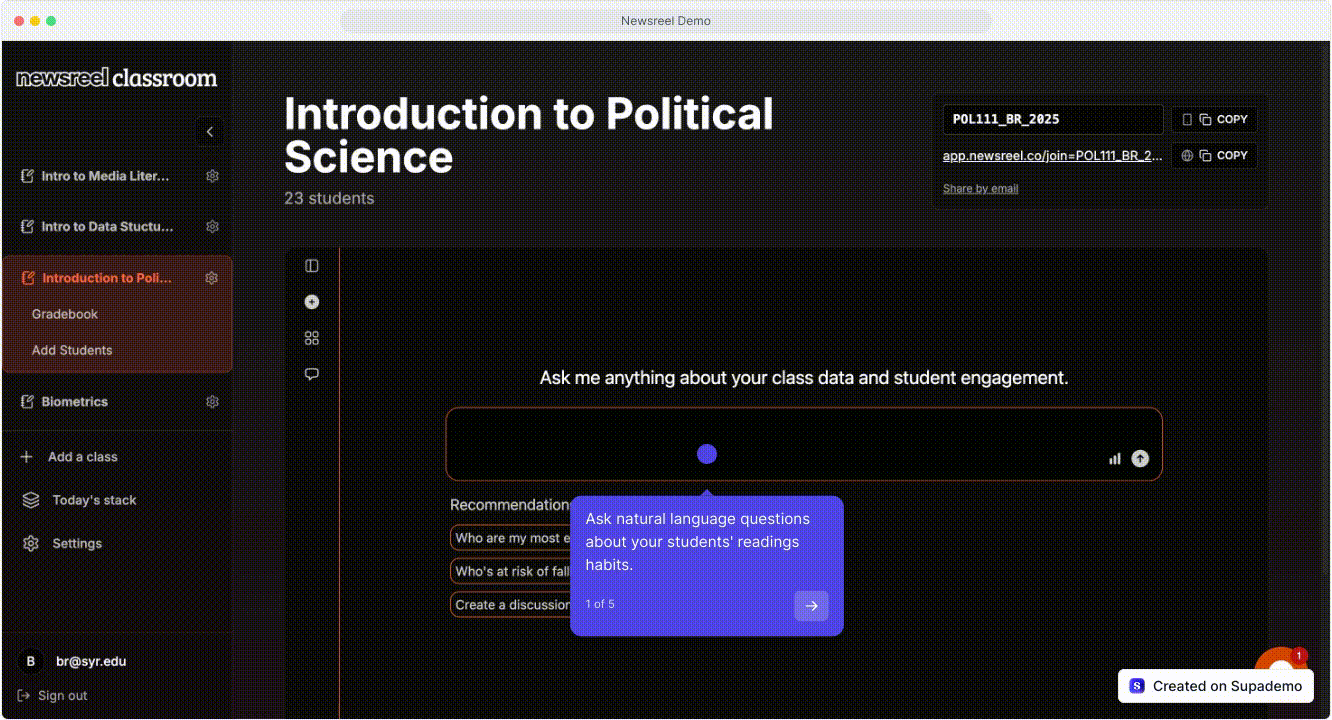Open settings gear for Intro to Media Literacy
This screenshot has width=1332, height=720.
point(211,176)
